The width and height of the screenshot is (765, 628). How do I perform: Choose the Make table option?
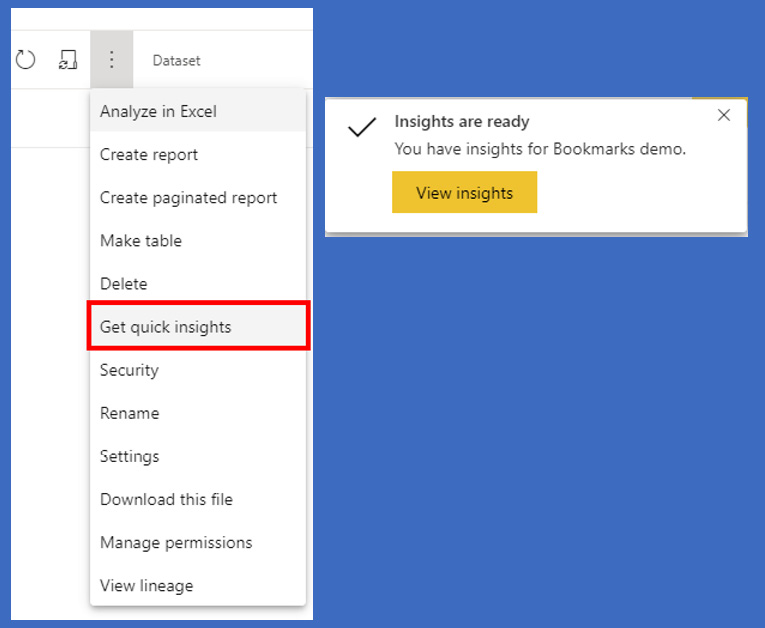[141, 241]
